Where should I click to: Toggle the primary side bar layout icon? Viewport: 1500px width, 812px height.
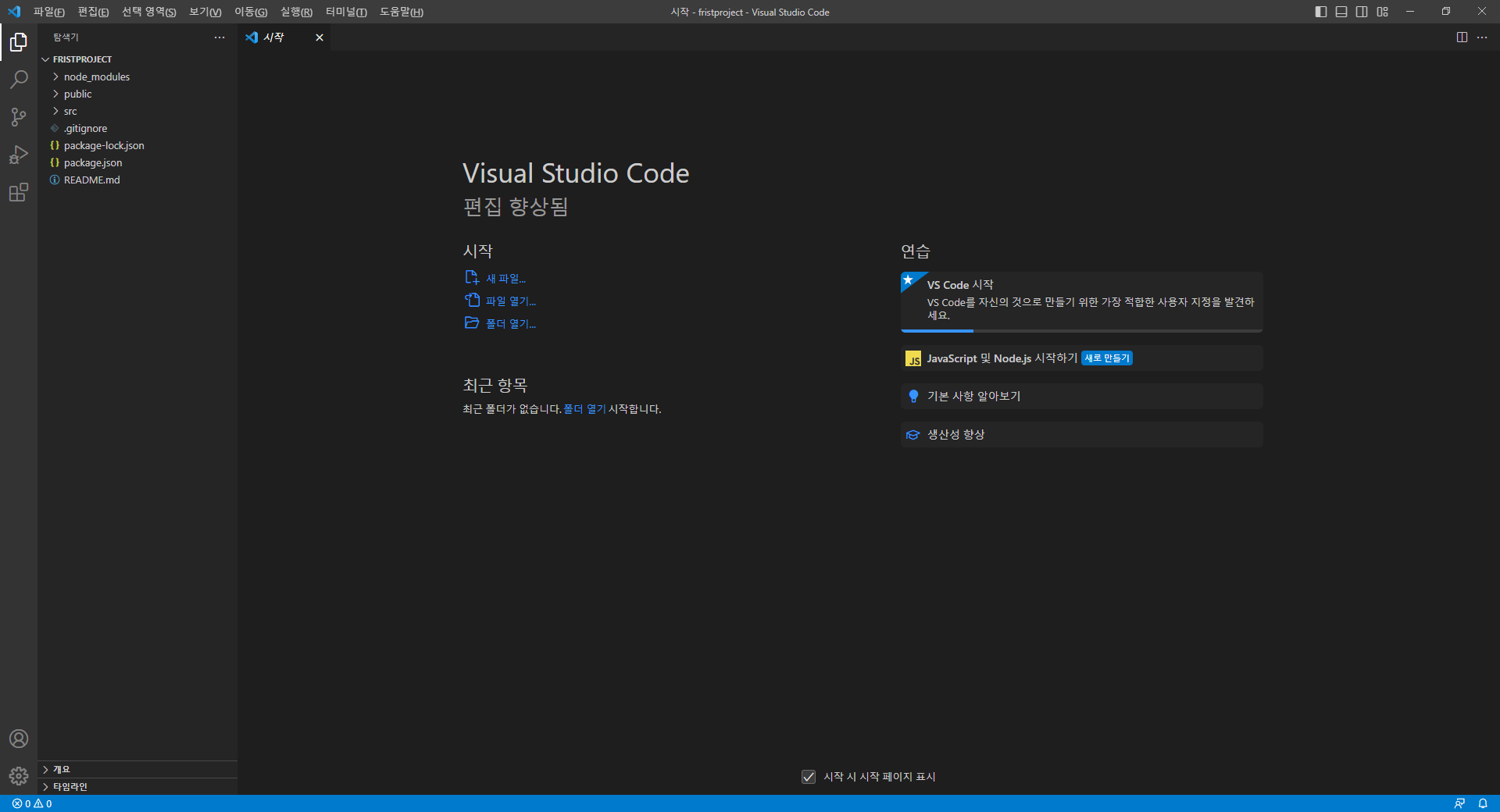click(1321, 12)
